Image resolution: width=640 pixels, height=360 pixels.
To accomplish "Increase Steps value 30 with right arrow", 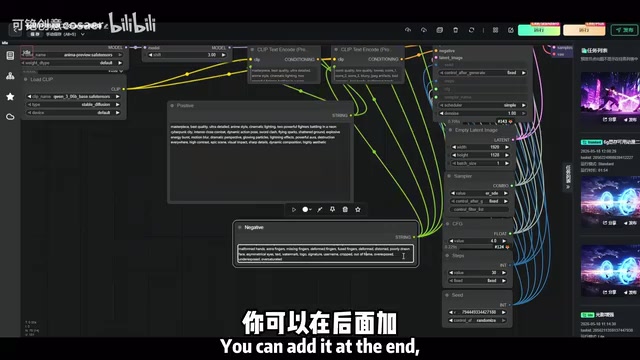I will coord(504,273).
